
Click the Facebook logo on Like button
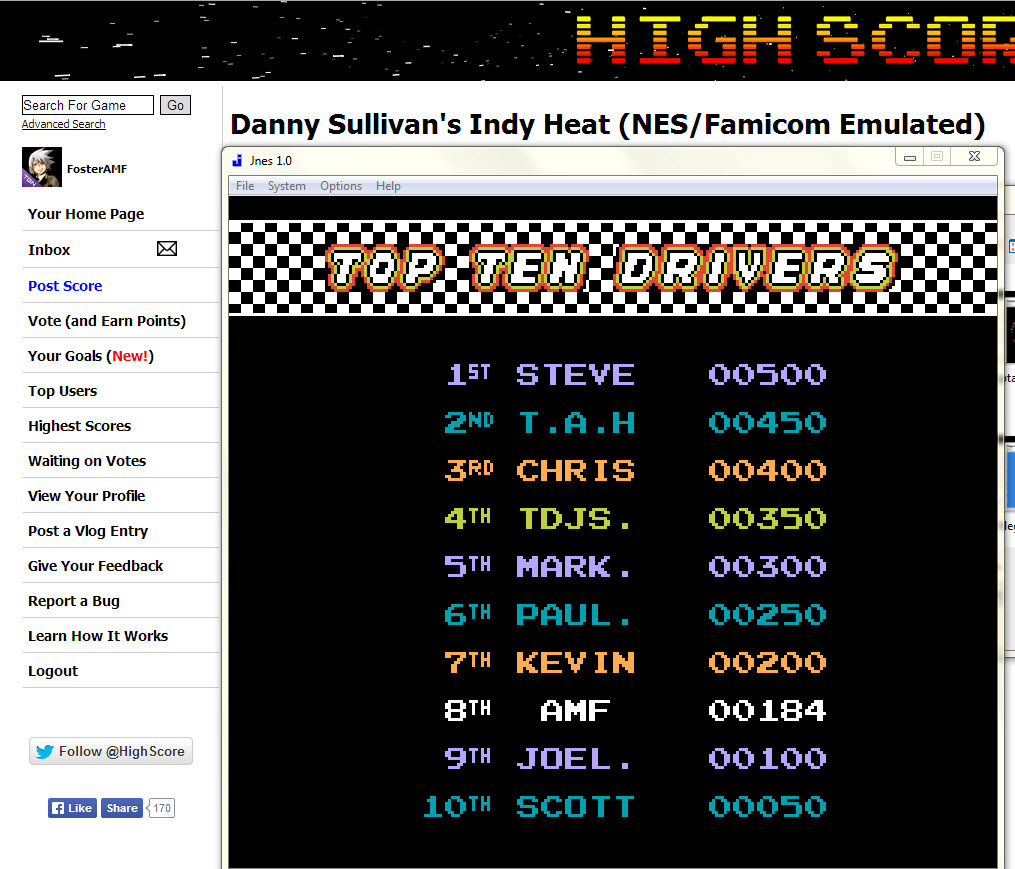point(58,808)
